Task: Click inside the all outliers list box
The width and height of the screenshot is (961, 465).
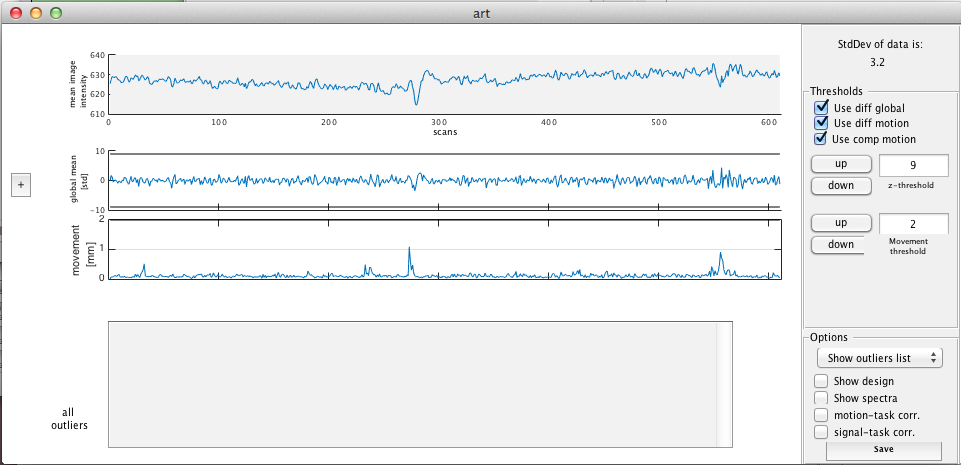Action: click(410, 384)
